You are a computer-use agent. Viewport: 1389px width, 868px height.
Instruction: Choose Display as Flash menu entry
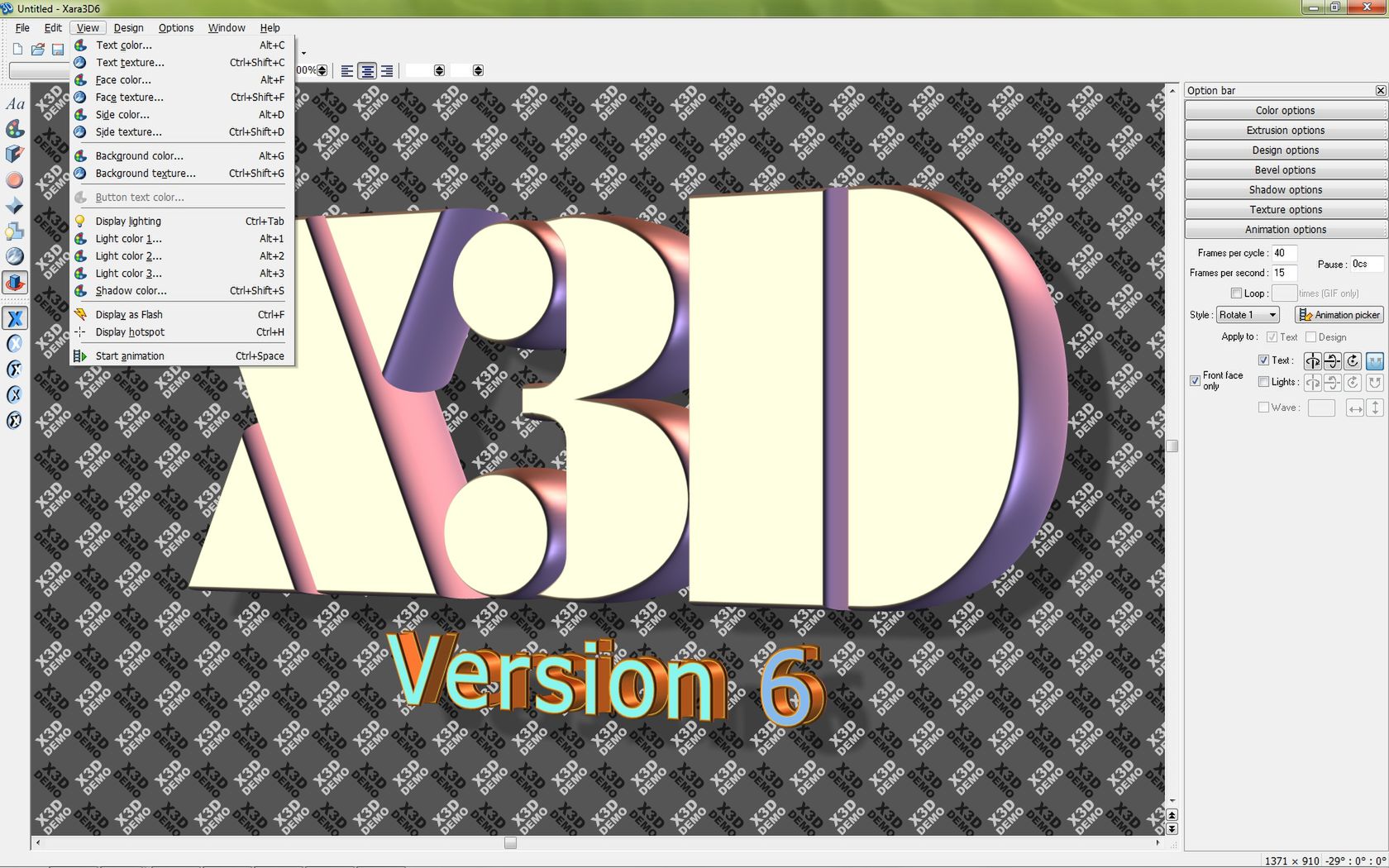[x=182, y=315]
